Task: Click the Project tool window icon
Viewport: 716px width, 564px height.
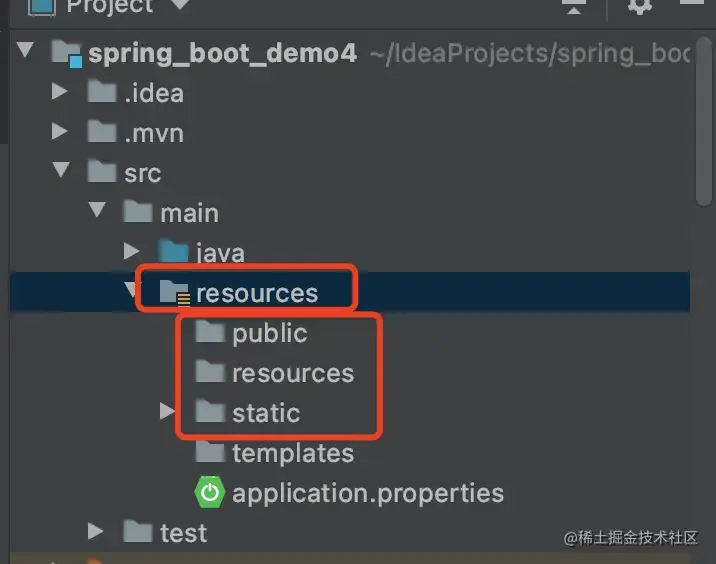Action: tap(42, 8)
